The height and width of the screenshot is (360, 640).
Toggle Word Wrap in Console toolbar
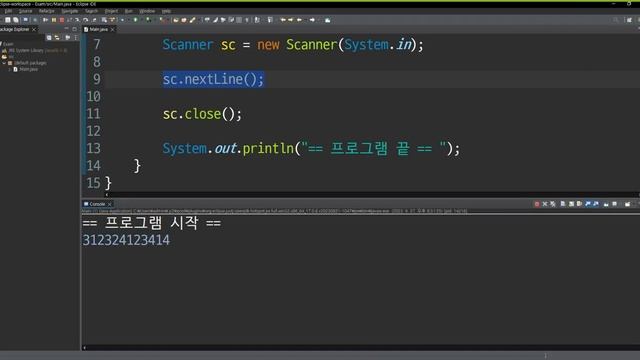pyautogui.click(x=579, y=204)
